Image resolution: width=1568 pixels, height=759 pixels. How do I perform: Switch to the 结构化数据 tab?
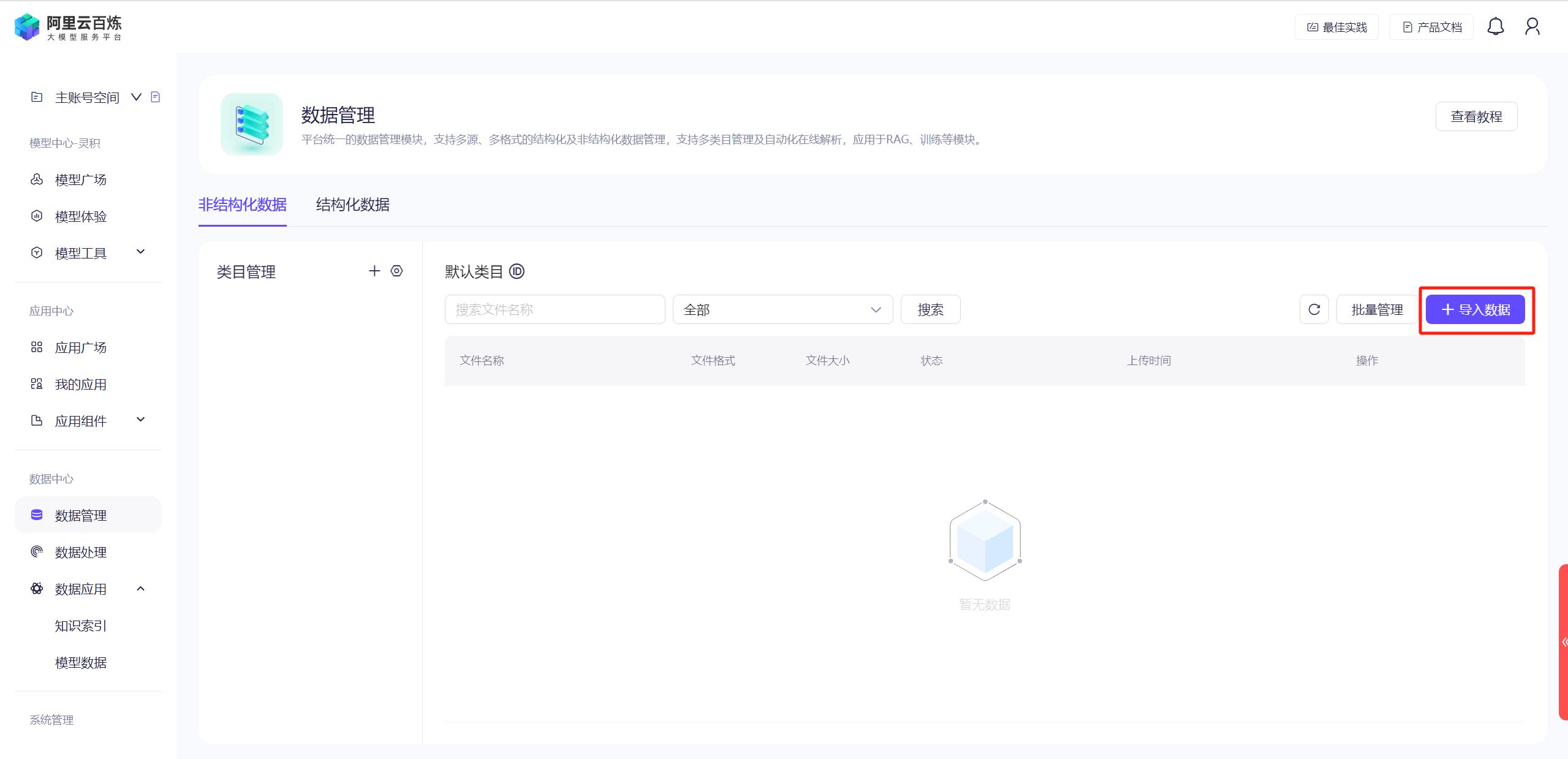coord(352,205)
